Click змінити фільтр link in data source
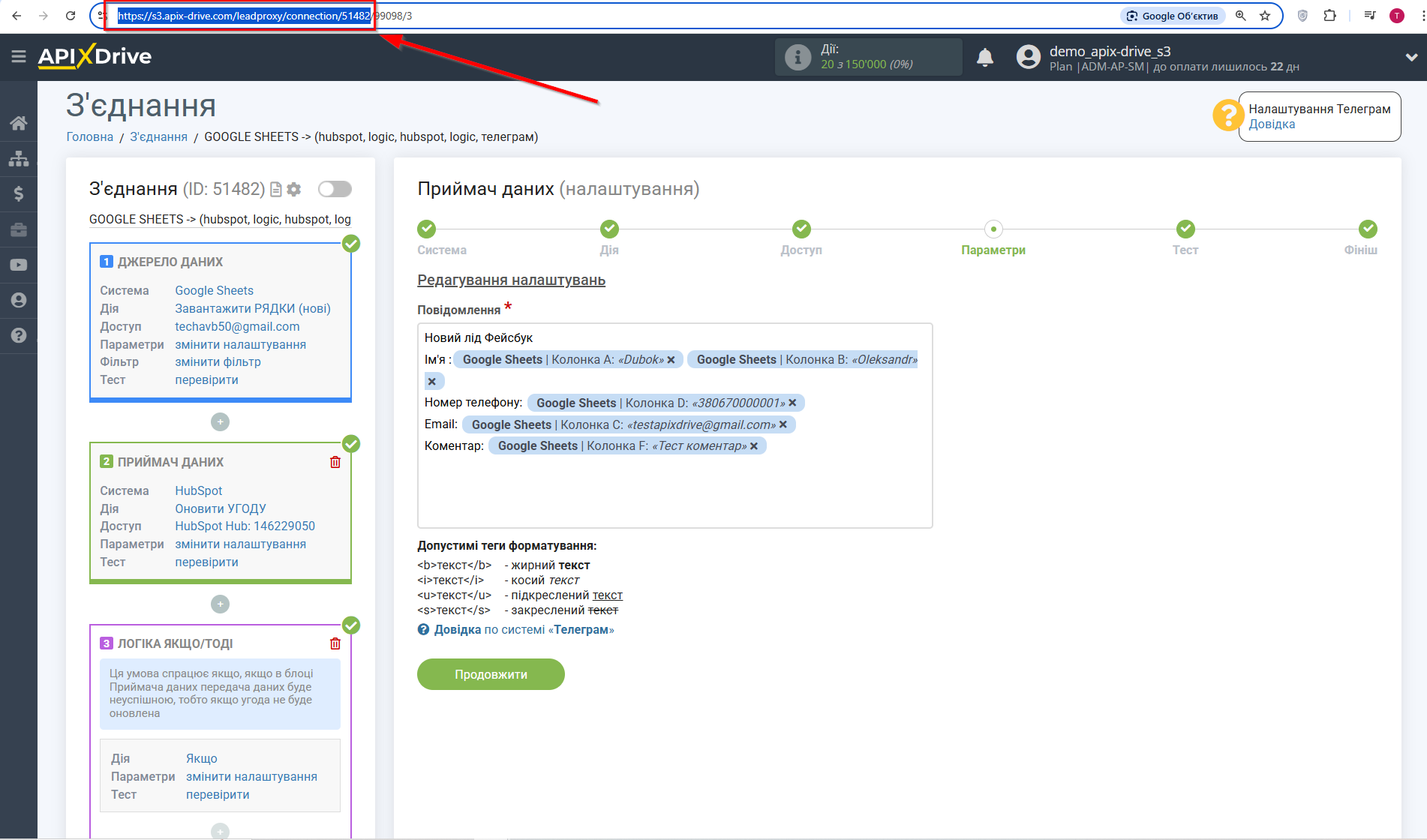The width and height of the screenshot is (1427, 840). pos(218,361)
